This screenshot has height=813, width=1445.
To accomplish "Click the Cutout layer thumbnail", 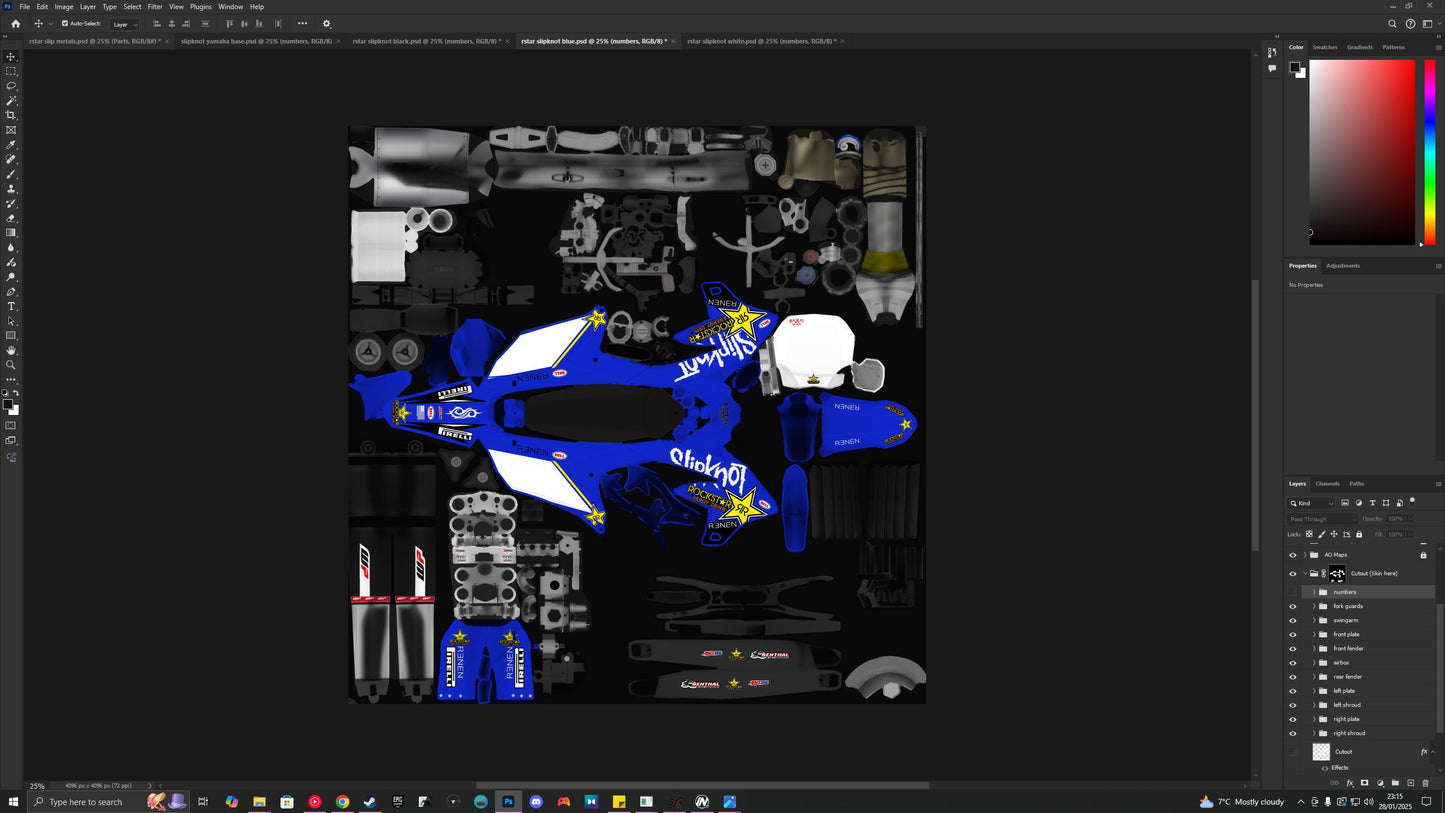I will click(1321, 752).
